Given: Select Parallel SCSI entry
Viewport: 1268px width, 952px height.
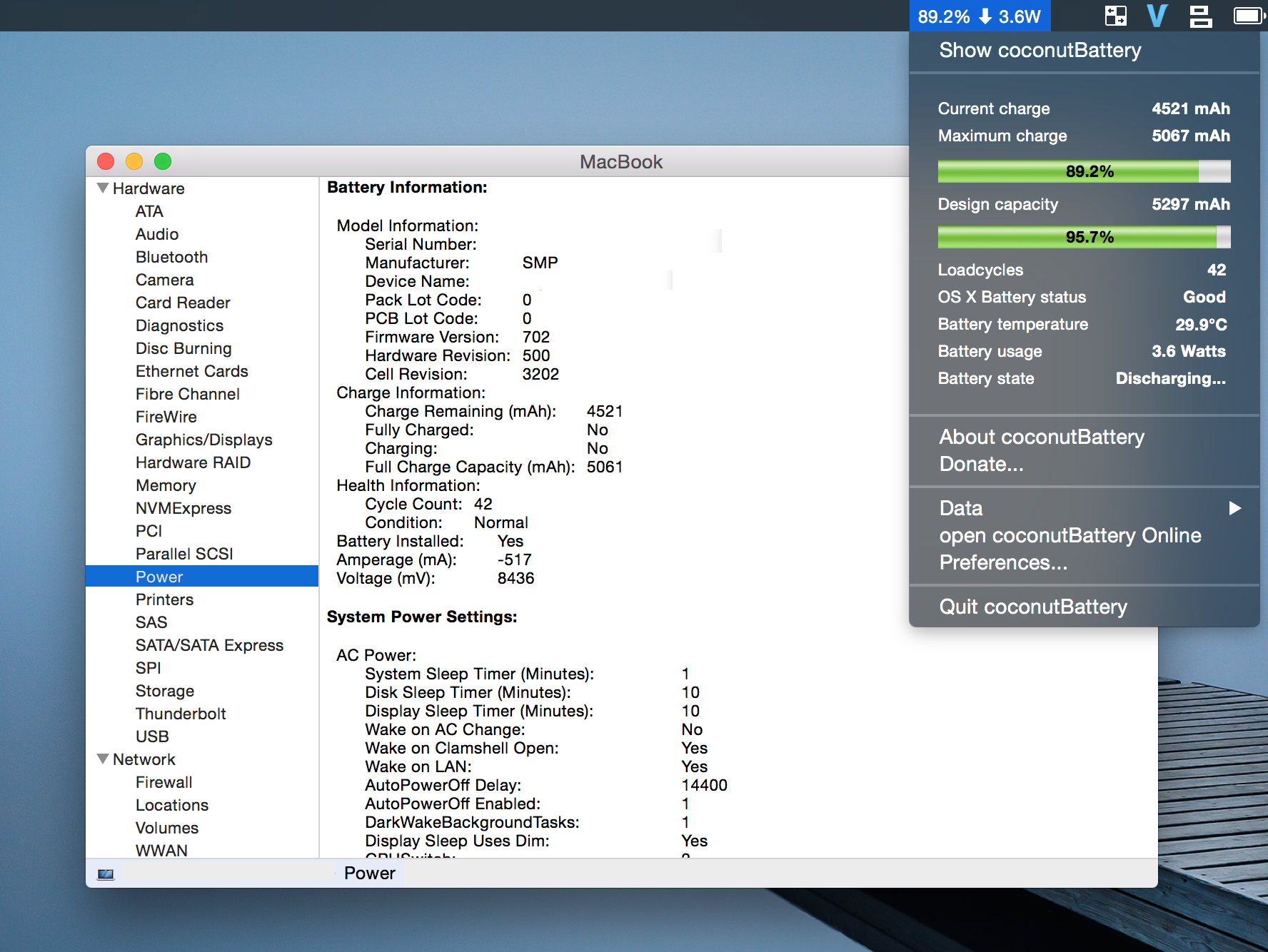Looking at the screenshot, I should 184,554.
